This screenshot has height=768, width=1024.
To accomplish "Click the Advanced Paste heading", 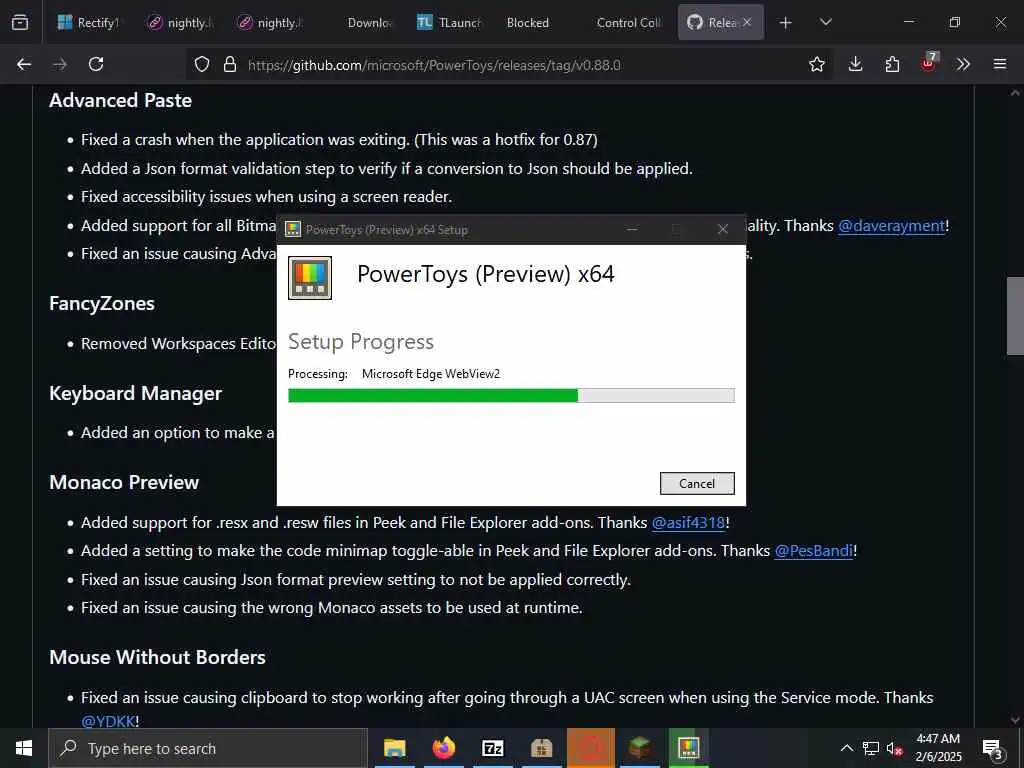I will 121,101.
